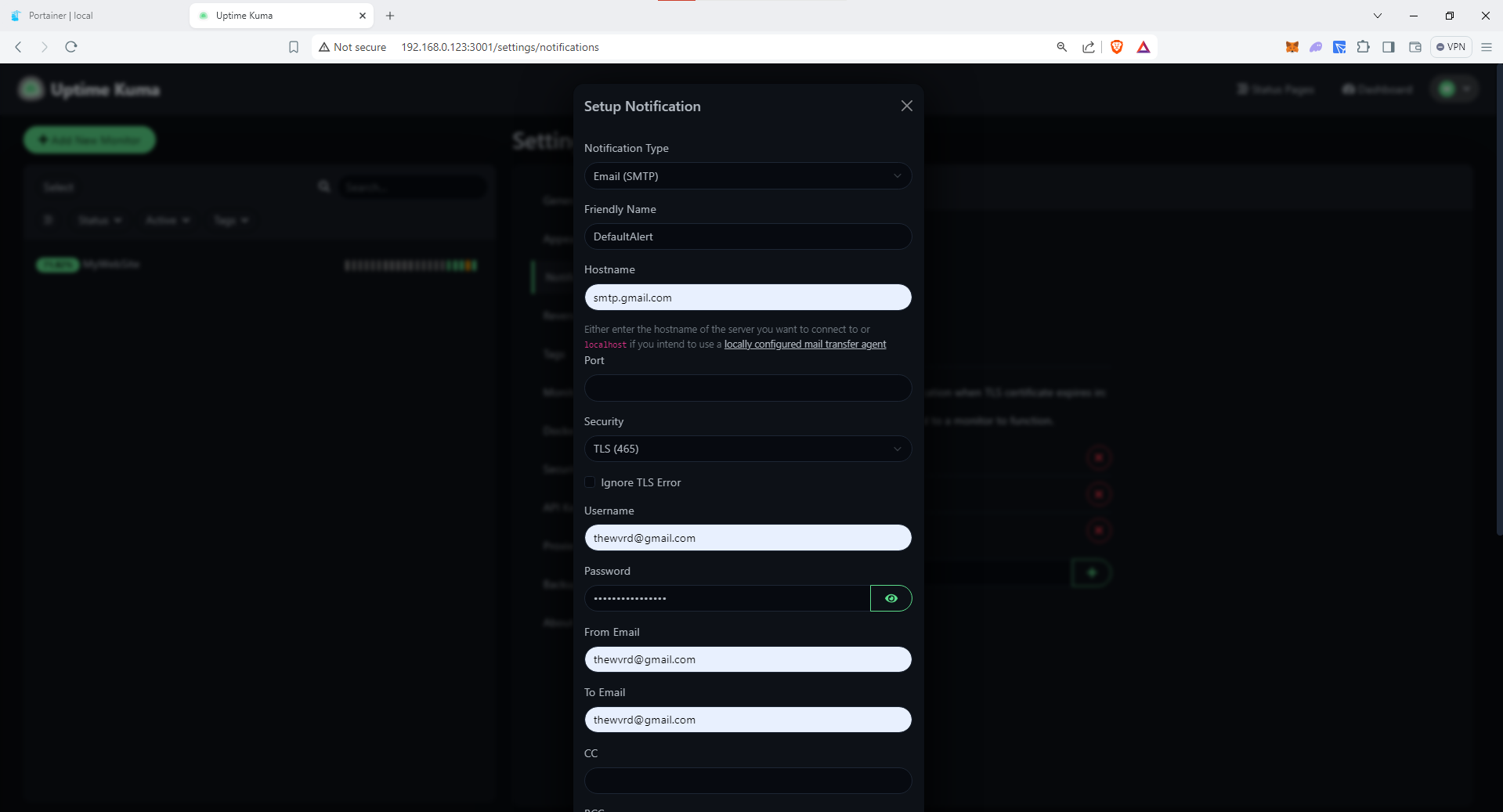
Task: Open the Active filter dropdown
Action: coord(168,220)
